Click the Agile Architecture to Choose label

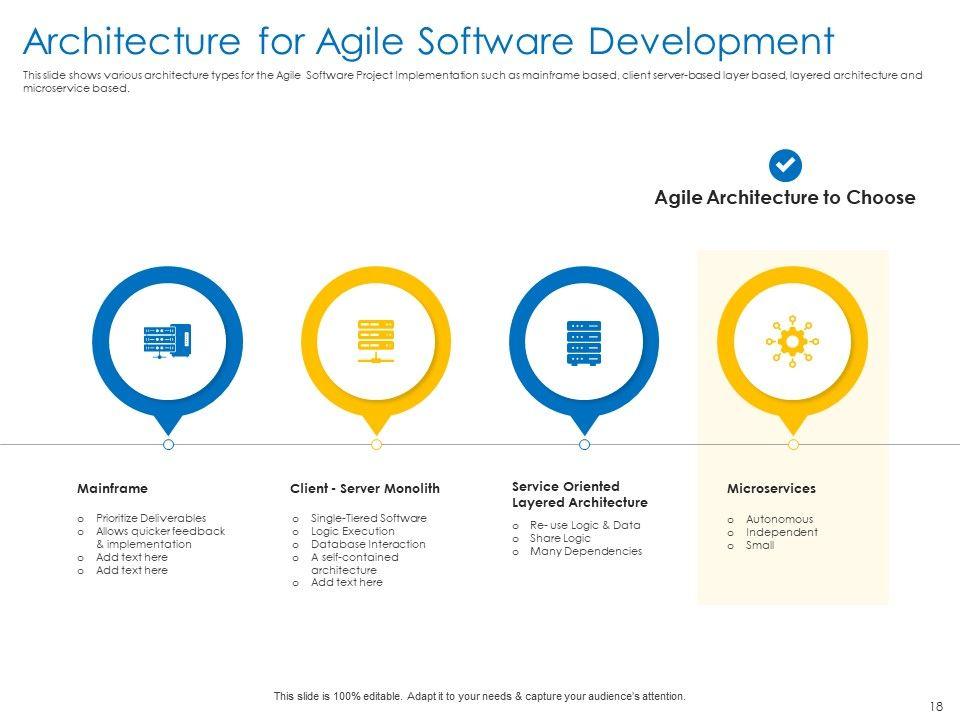point(784,198)
